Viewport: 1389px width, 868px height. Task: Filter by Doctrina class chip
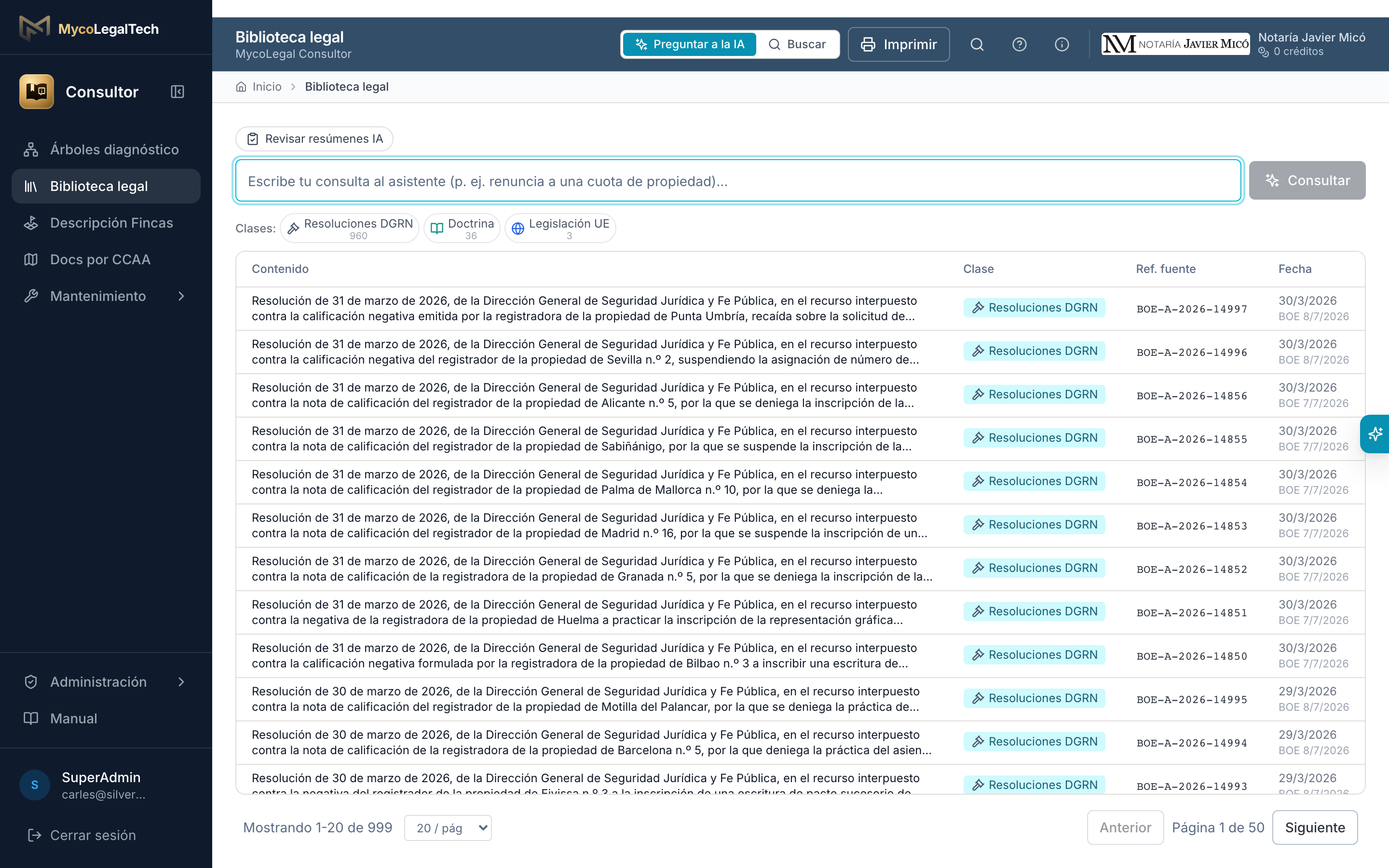[x=462, y=228]
